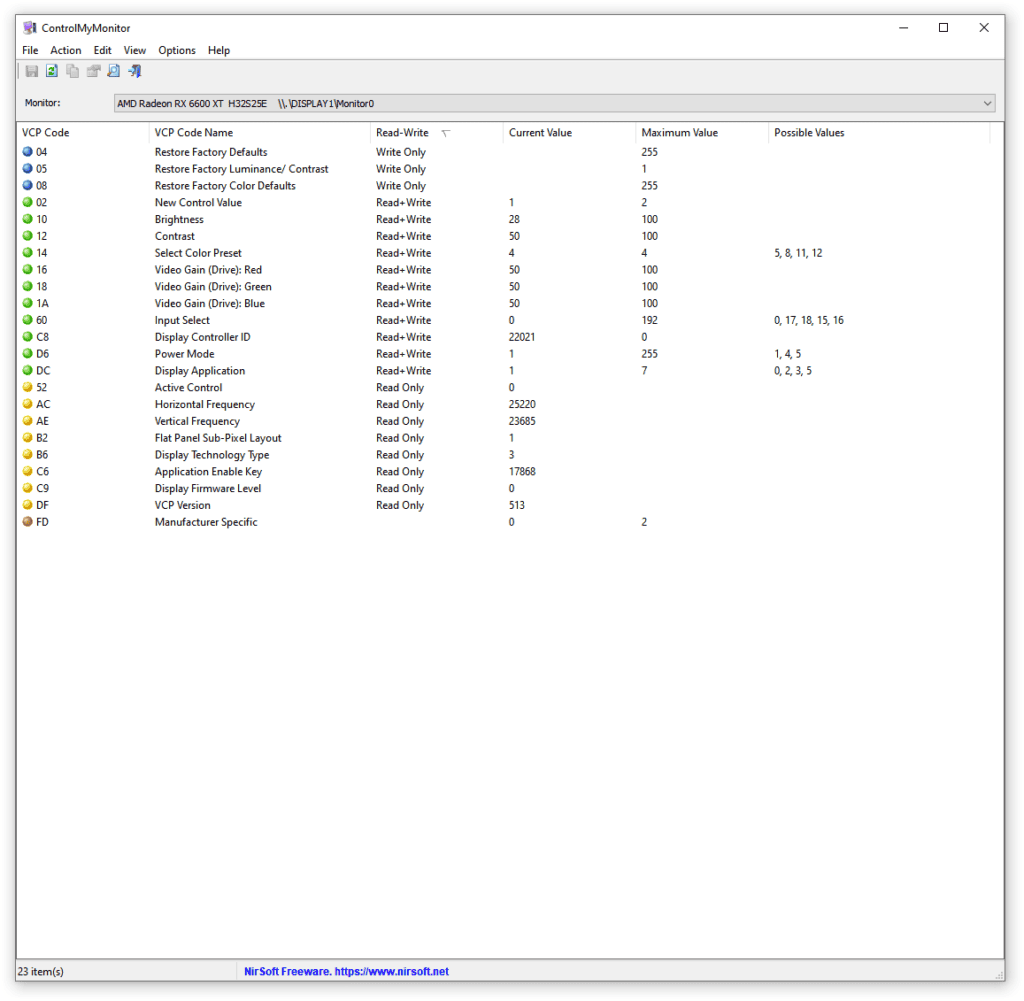Sort by the Current Value column header
Image resolution: width=1024 pixels, height=1001 pixels.
(x=540, y=132)
